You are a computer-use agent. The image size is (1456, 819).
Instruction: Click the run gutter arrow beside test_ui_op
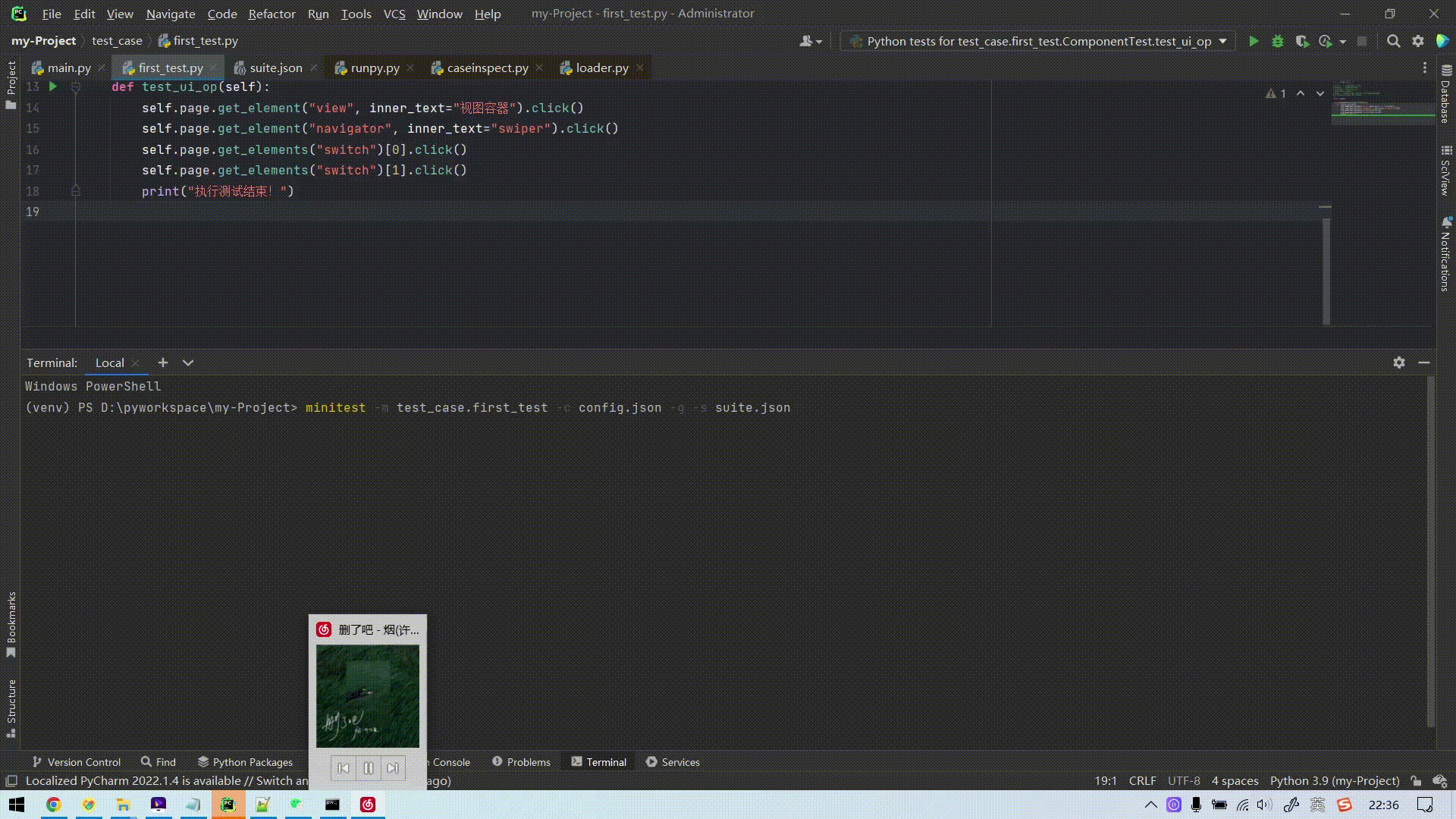click(53, 87)
